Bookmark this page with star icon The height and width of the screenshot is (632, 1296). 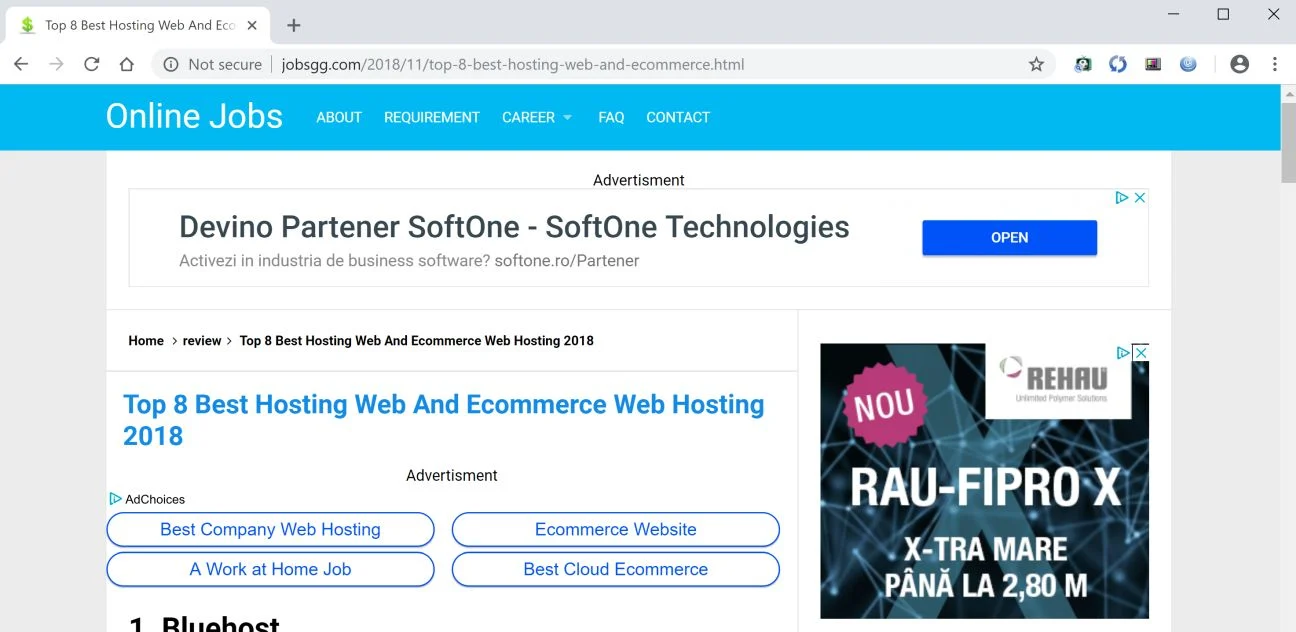click(x=1036, y=64)
